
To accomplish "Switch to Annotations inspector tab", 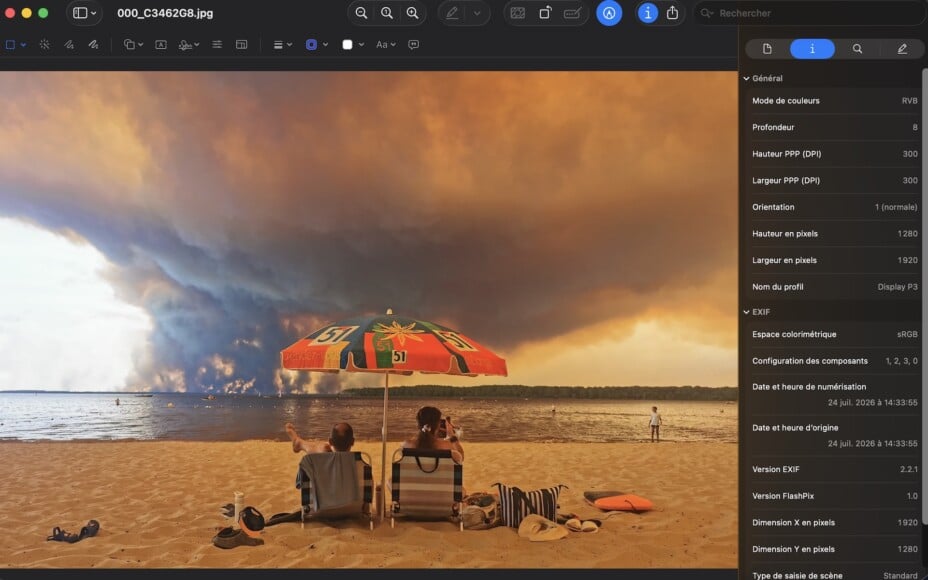I will point(902,49).
